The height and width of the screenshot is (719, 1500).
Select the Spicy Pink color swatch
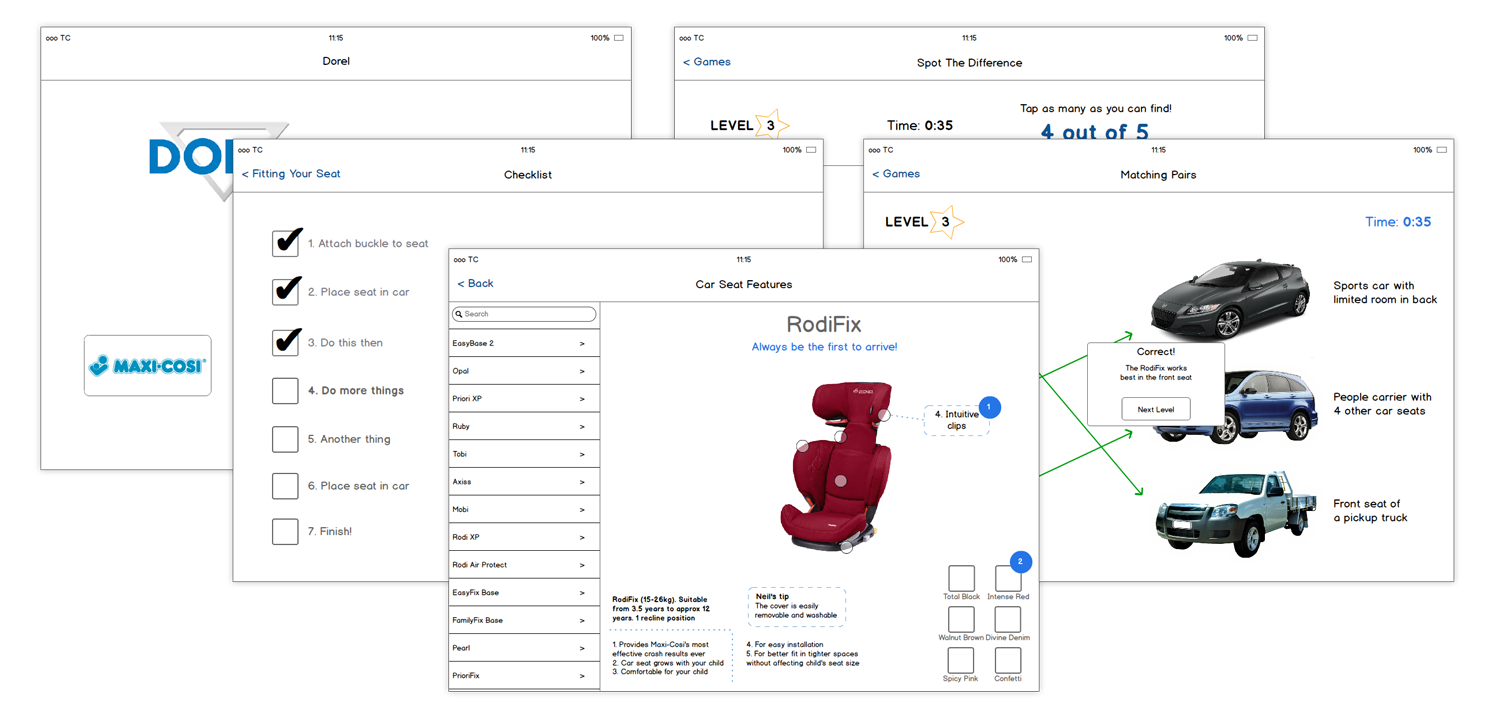click(x=961, y=660)
